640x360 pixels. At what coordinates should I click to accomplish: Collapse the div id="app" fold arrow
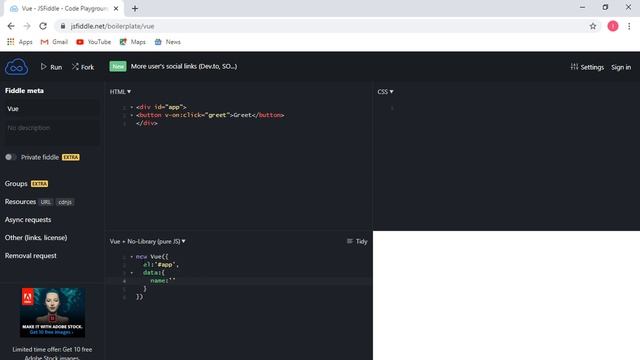[131, 107]
